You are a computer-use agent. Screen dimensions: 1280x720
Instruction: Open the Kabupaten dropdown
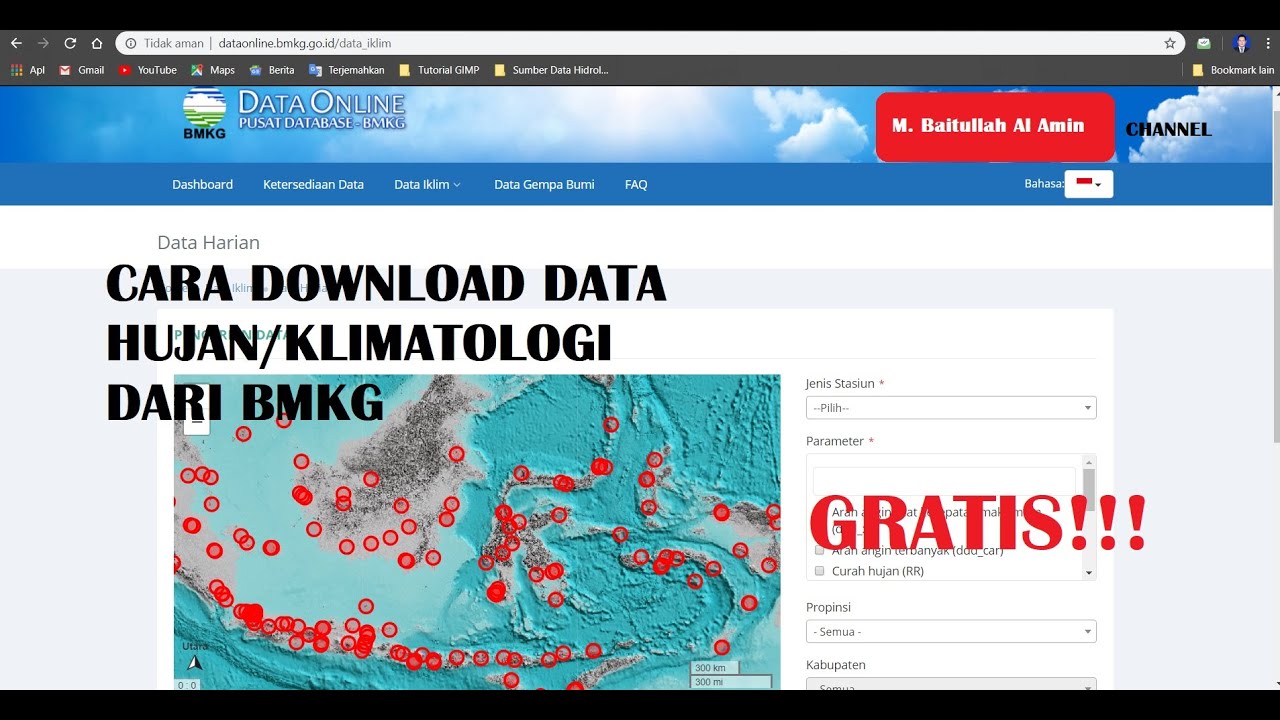pos(951,685)
